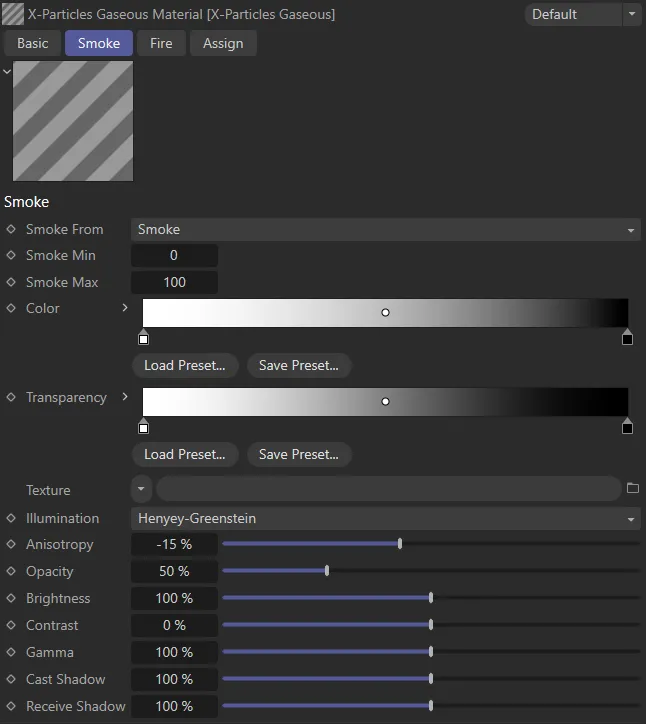Click Load Preset under Color gradient

185,365
